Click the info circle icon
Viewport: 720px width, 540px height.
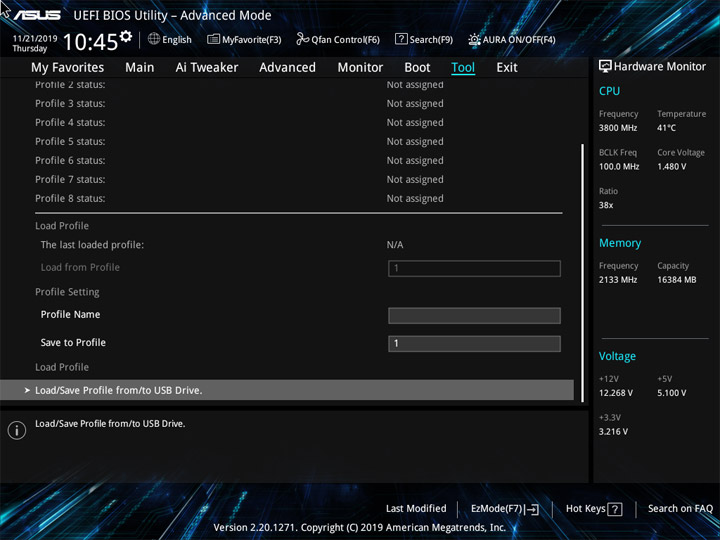coord(17,430)
